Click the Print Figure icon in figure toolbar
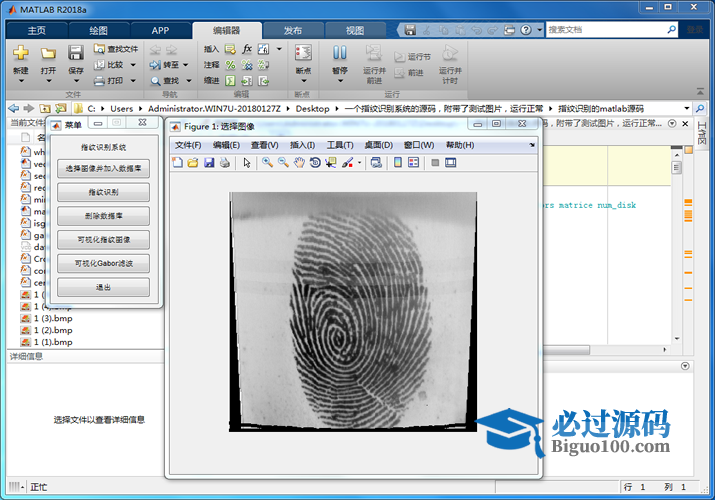The image size is (715, 500). (x=224, y=163)
